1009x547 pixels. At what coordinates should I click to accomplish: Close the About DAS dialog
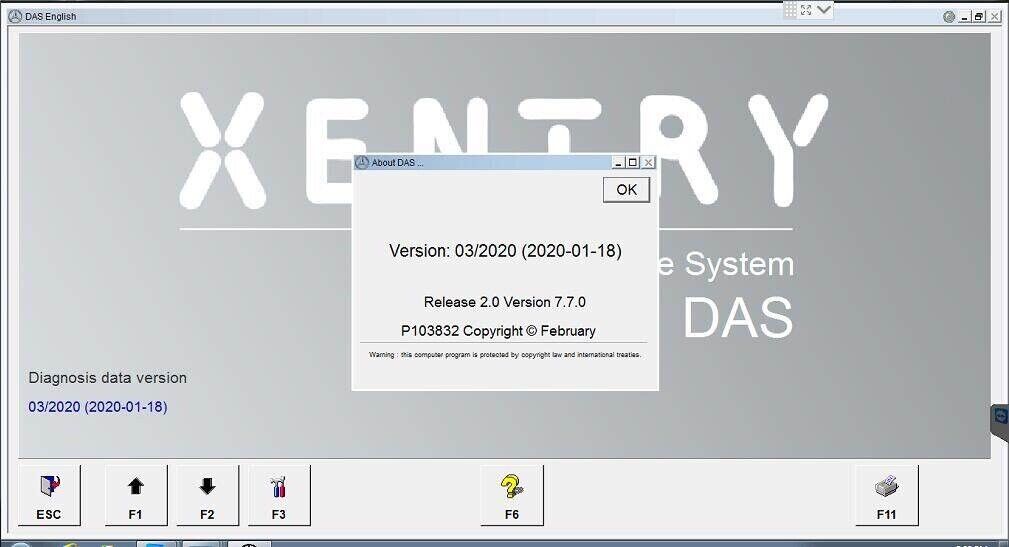(x=649, y=163)
